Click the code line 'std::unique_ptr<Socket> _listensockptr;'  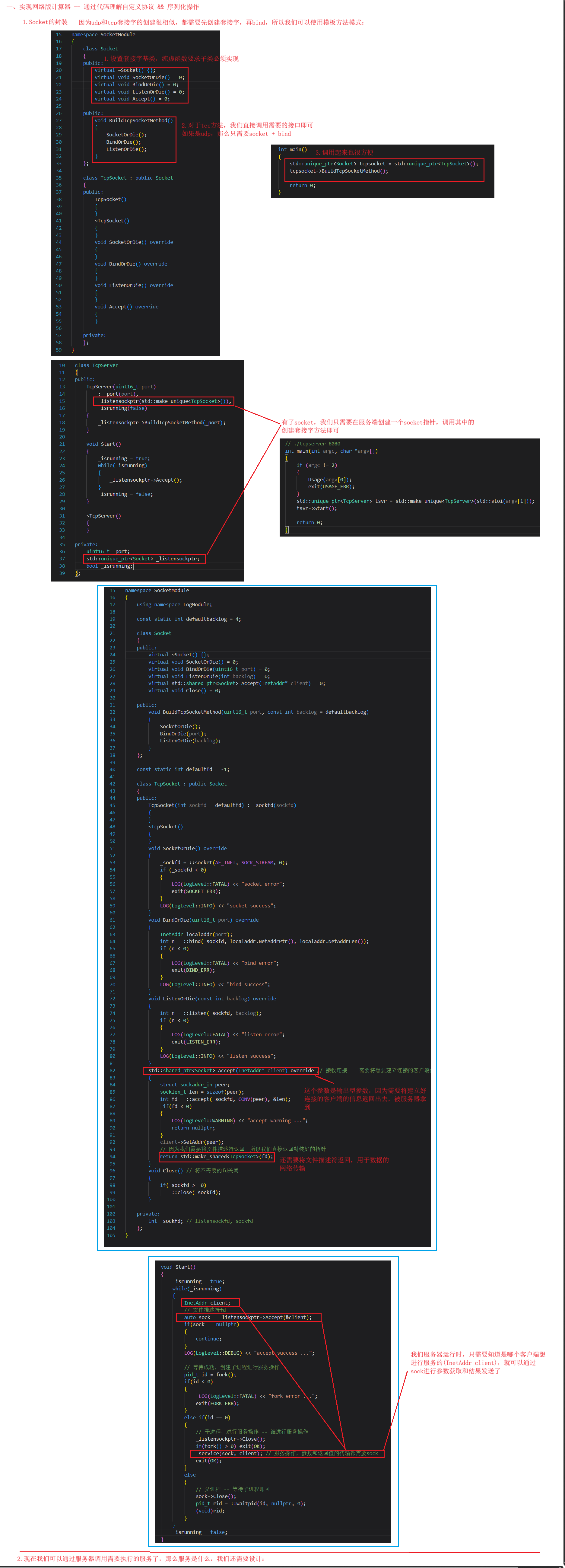pyautogui.click(x=143, y=559)
